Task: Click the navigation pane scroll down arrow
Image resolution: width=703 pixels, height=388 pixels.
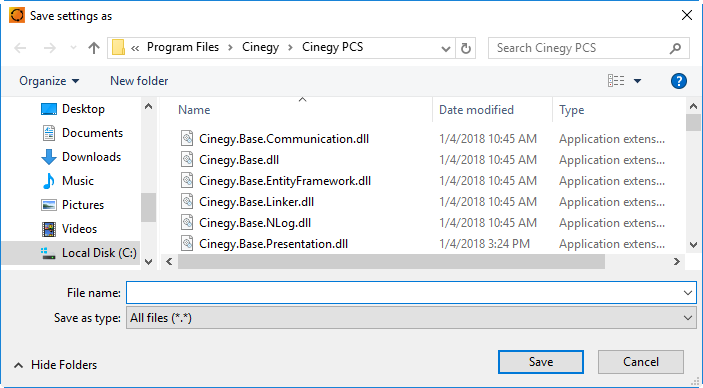Action: click(148, 261)
